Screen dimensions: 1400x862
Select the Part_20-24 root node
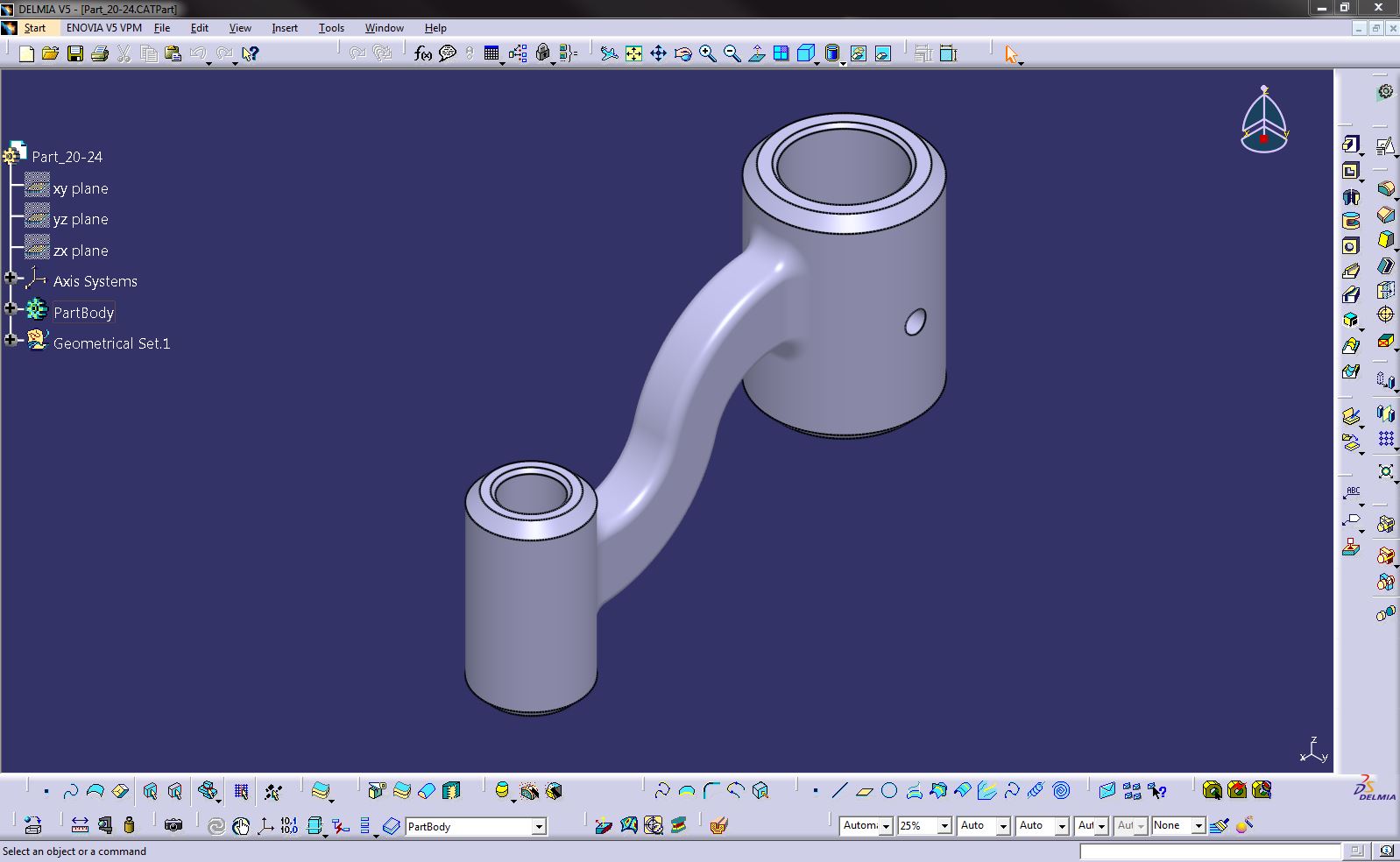pos(67,157)
